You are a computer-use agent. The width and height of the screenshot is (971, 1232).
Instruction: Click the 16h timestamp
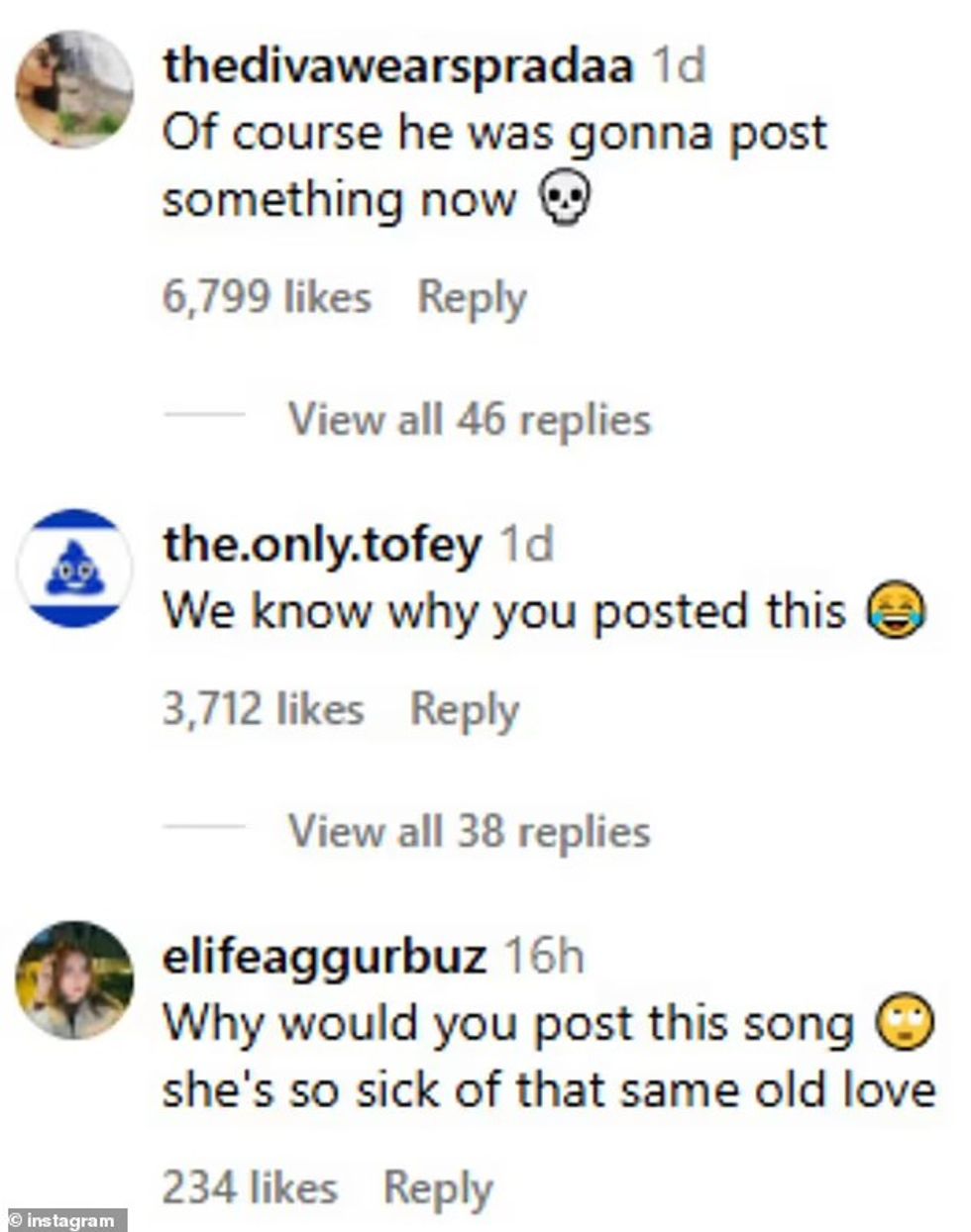[544, 957]
